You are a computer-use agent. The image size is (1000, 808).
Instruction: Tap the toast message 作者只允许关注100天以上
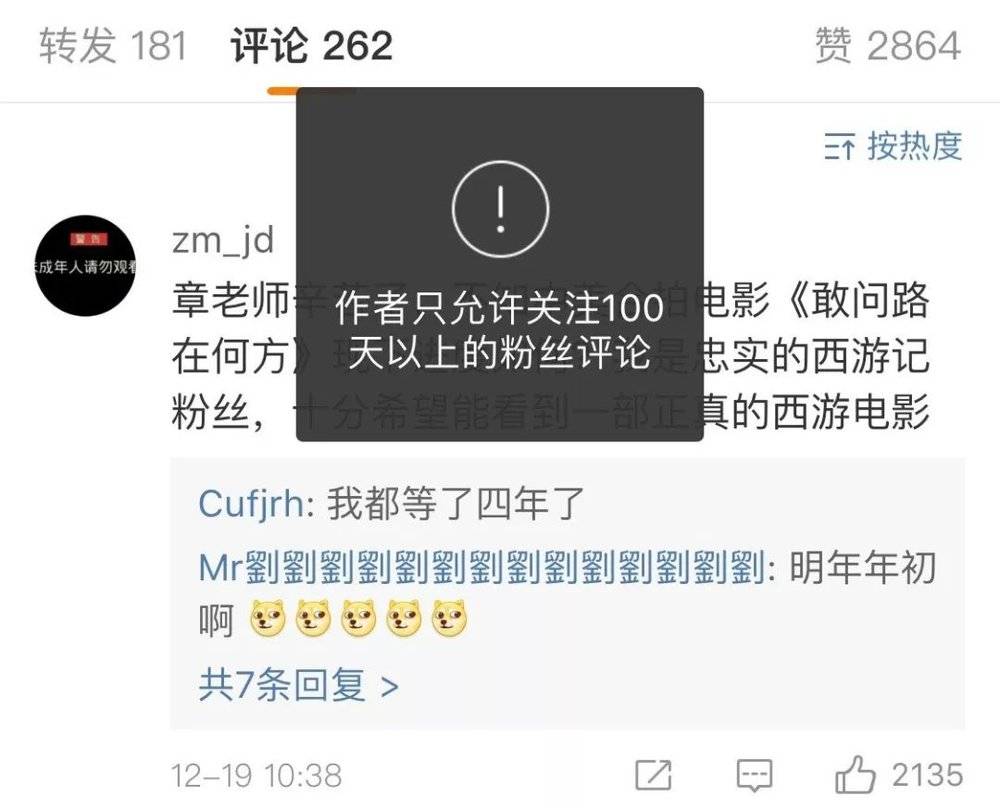tap(500, 330)
